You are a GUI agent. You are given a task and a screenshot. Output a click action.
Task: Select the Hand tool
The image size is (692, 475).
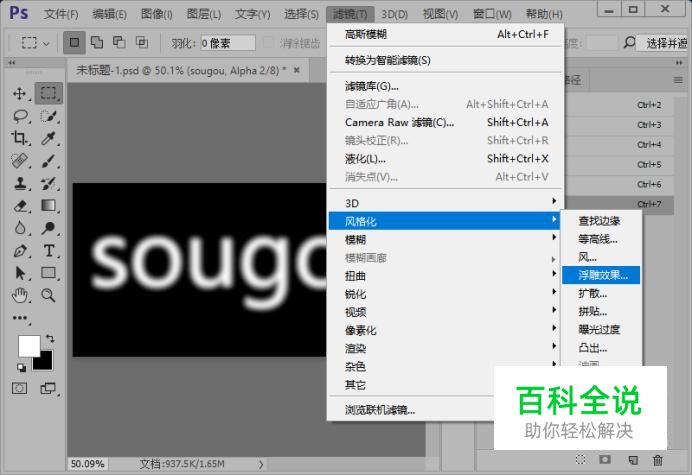(20, 295)
